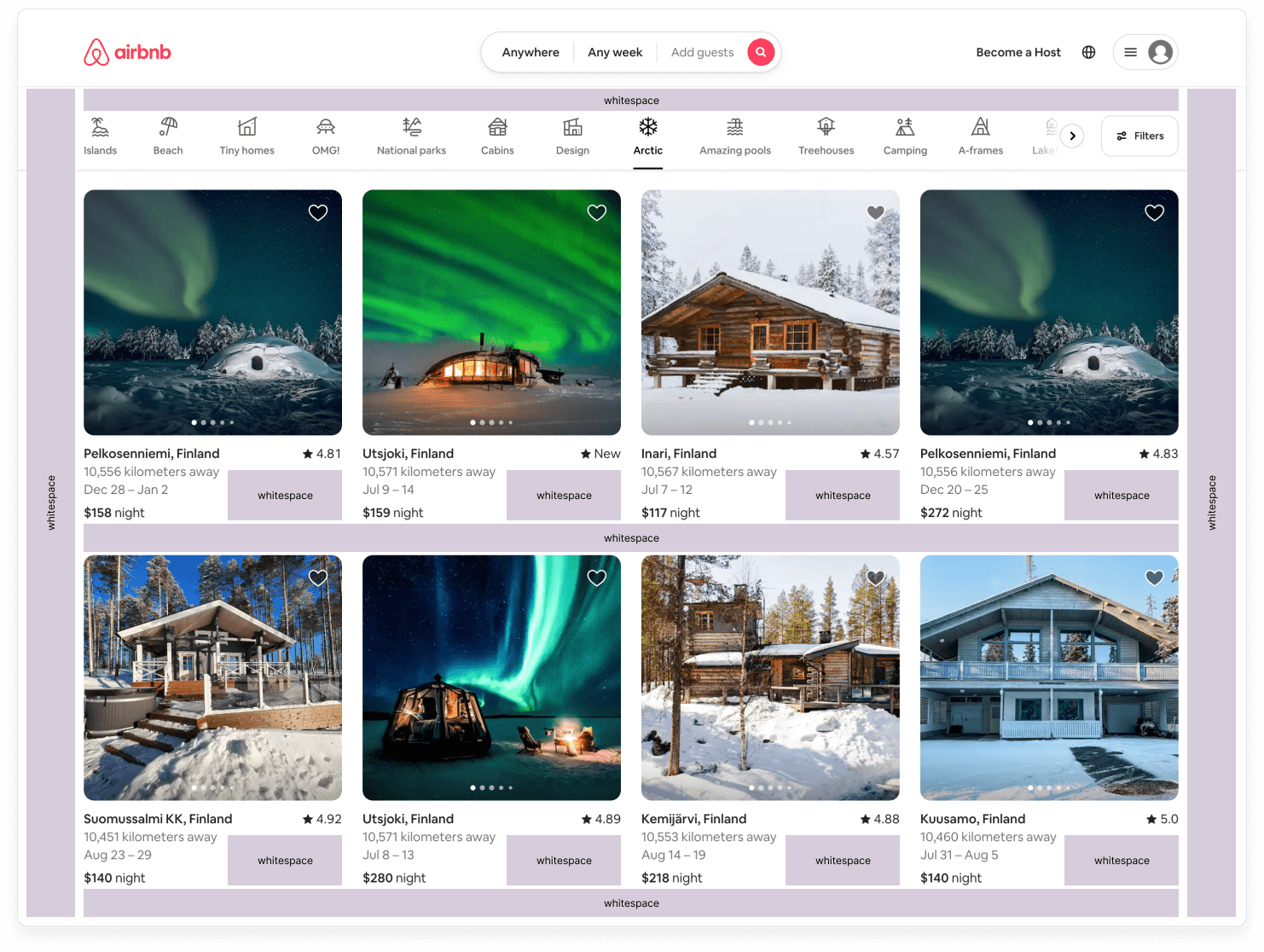Browse the Treehouses category
Viewport: 1264px width, 952px height.
pyautogui.click(x=825, y=136)
